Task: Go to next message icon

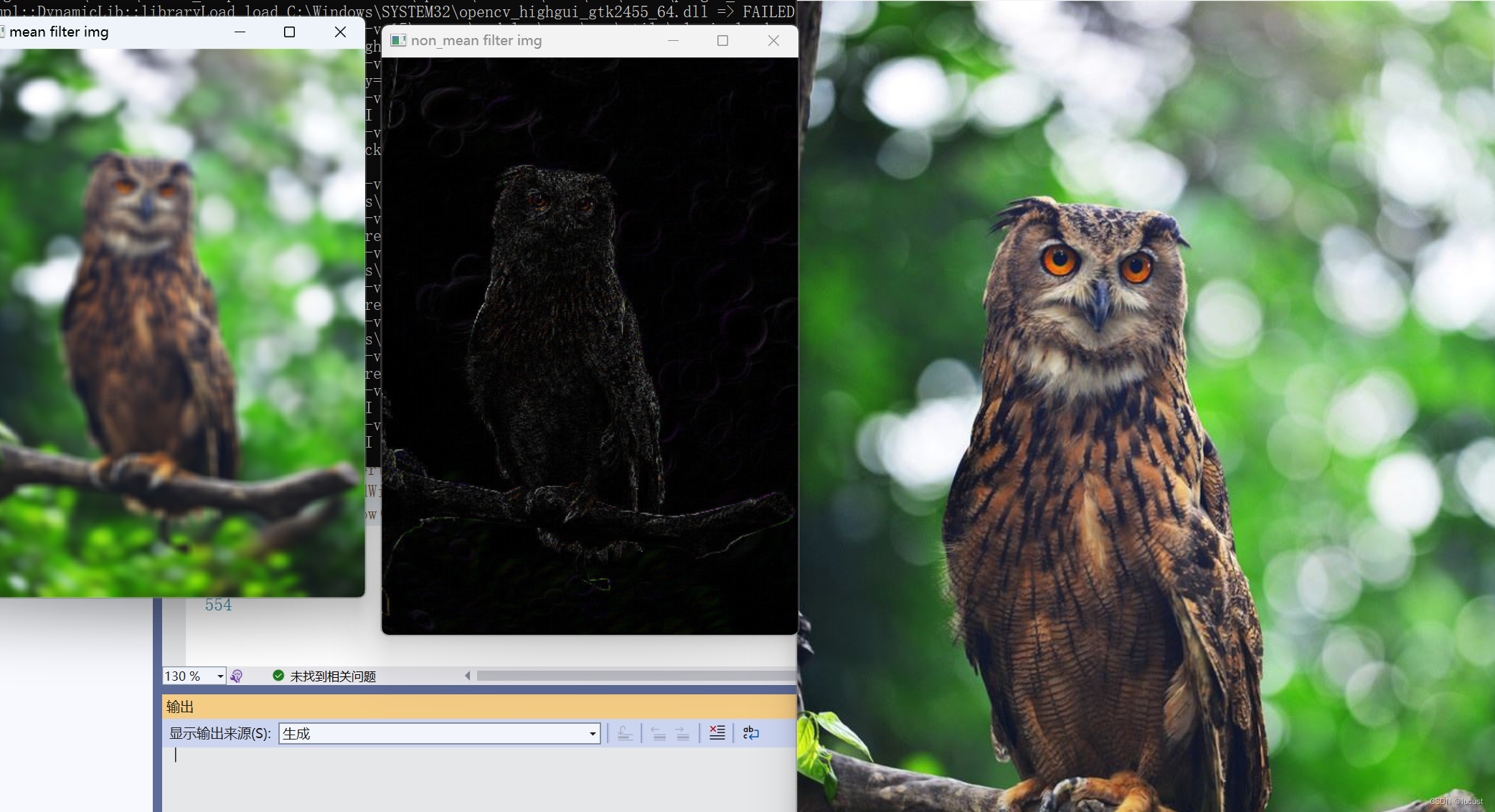Action: point(682,733)
